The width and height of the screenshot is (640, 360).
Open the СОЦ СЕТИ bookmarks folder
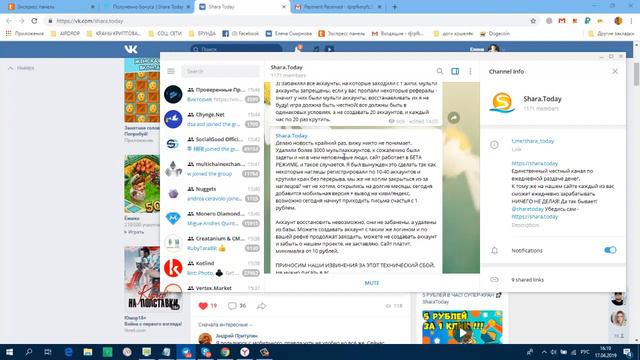(x=165, y=34)
